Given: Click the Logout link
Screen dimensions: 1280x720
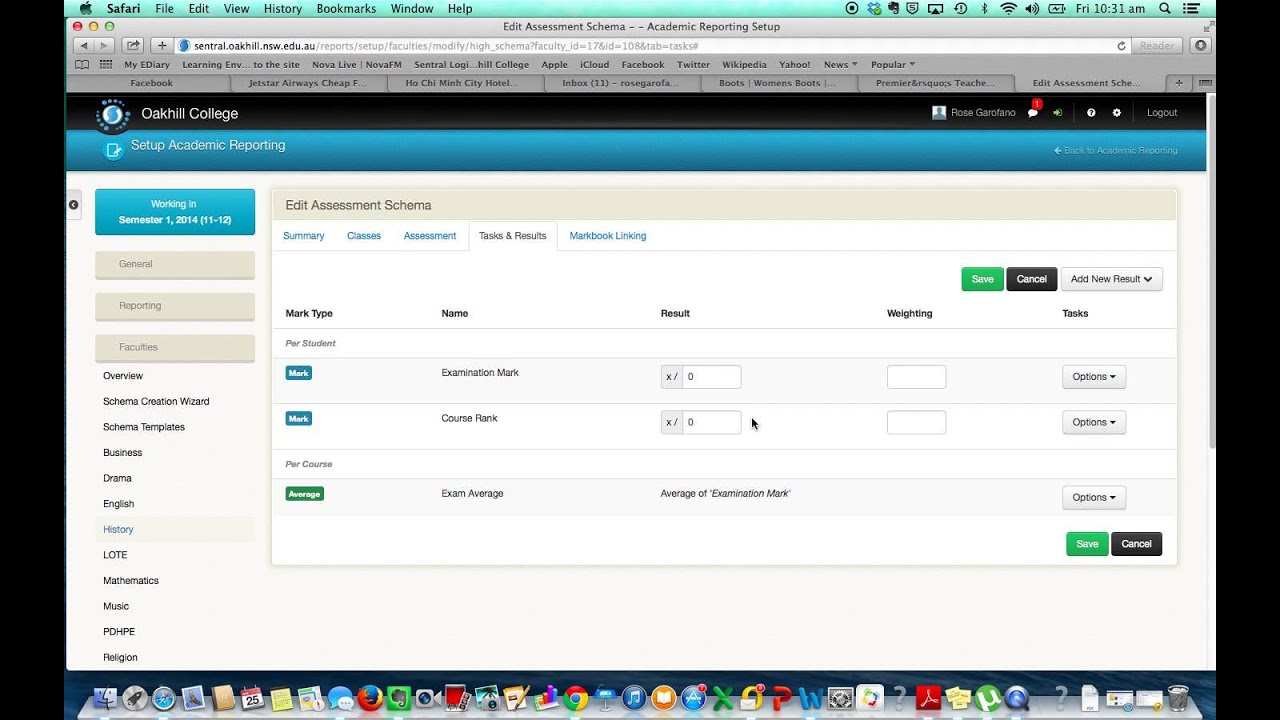Looking at the screenshot, I should pyautogui.click(x=1162, y=113).
